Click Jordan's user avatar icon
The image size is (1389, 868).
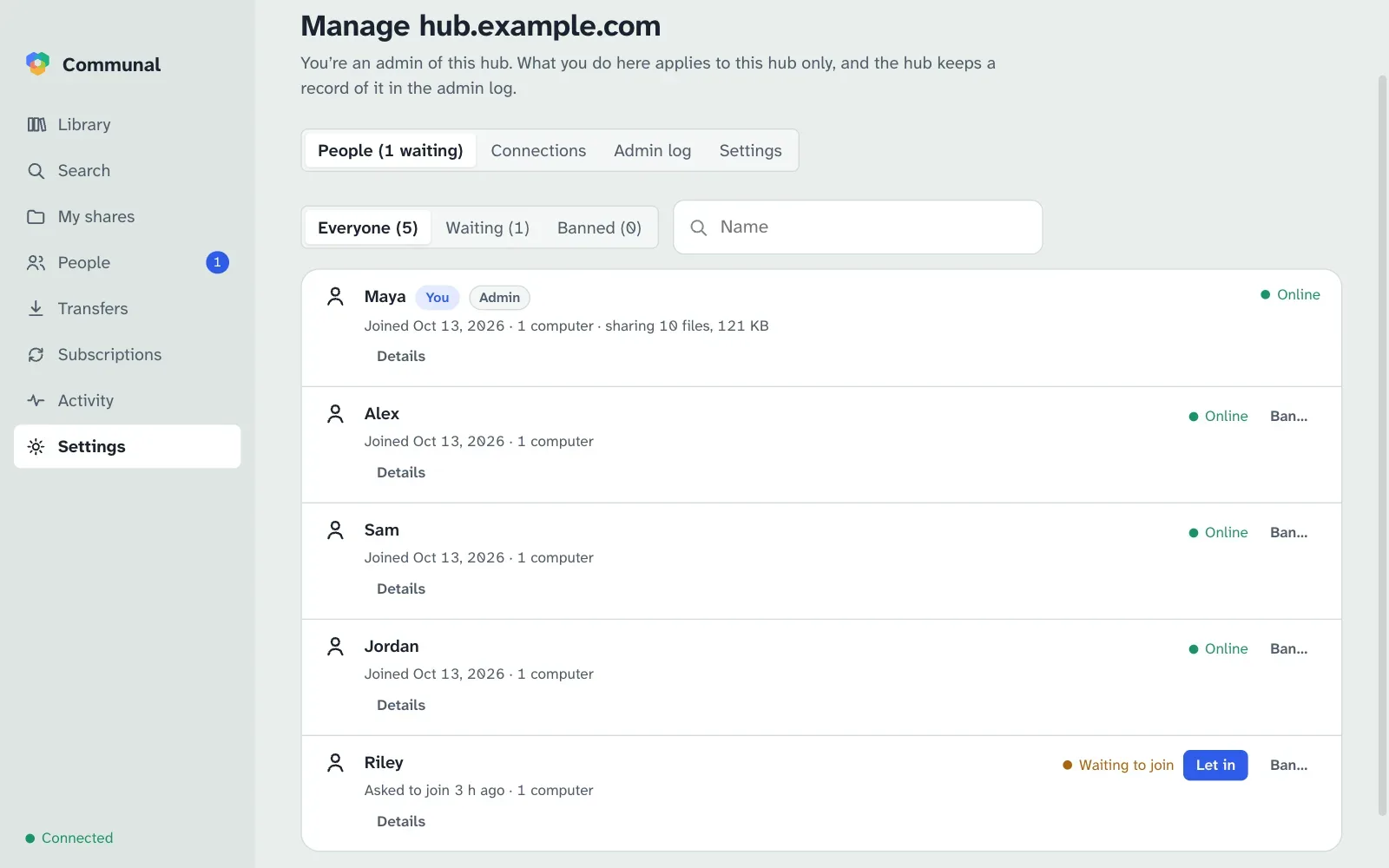[x=335, y=647]
